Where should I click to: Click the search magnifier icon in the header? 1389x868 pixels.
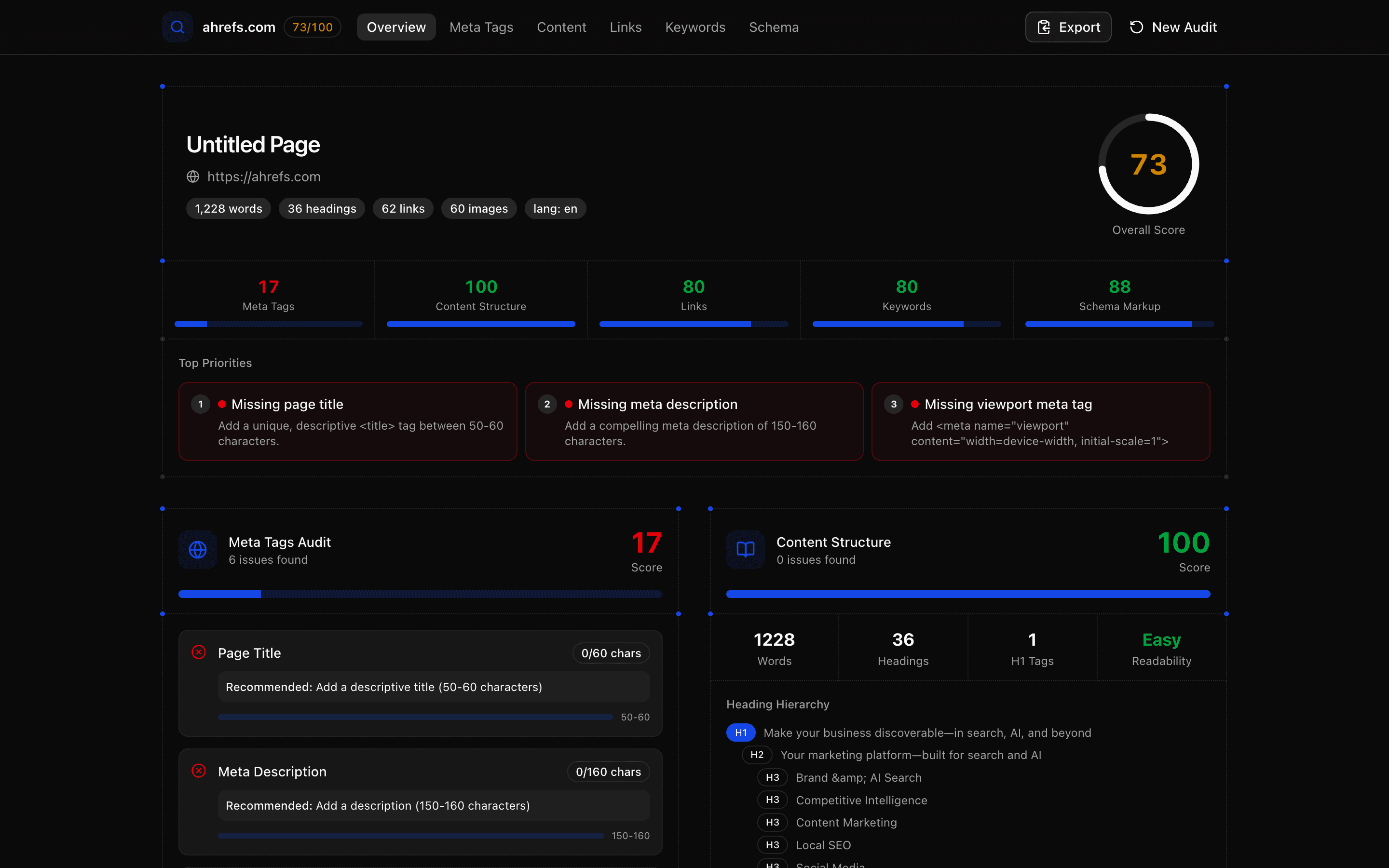coord(177,27)
